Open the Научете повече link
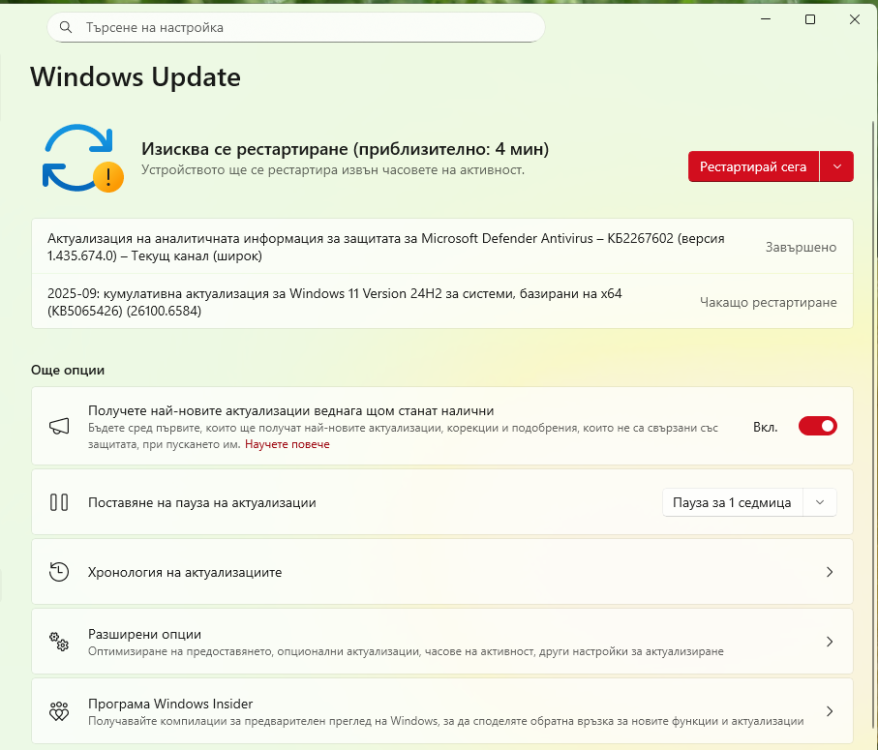The image size is (878, 750). (x=287, y=444)
